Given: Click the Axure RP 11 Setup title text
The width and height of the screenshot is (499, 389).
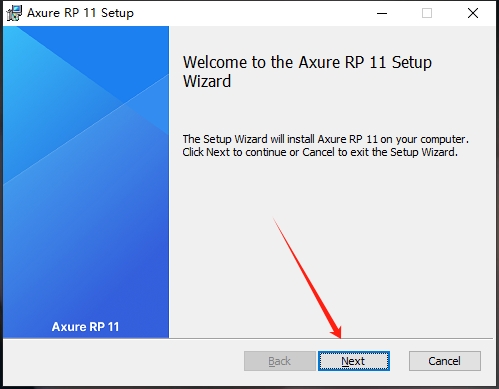Looking at the screenshot, I should [80, 13].
